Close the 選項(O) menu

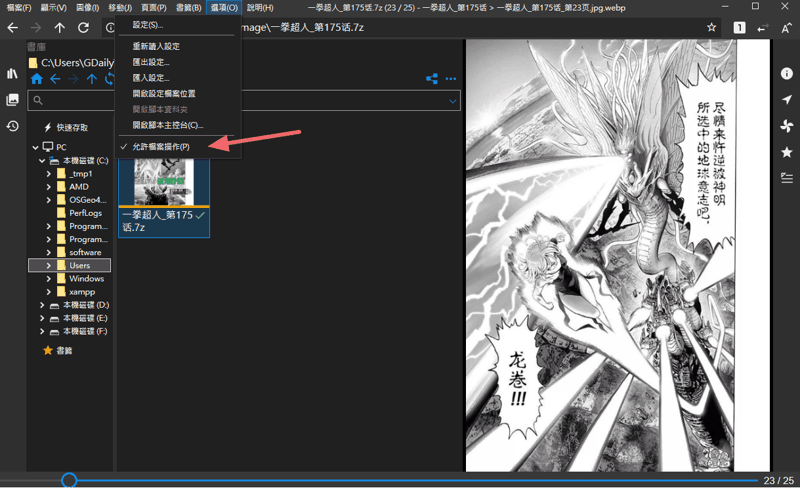coord(224,8)
